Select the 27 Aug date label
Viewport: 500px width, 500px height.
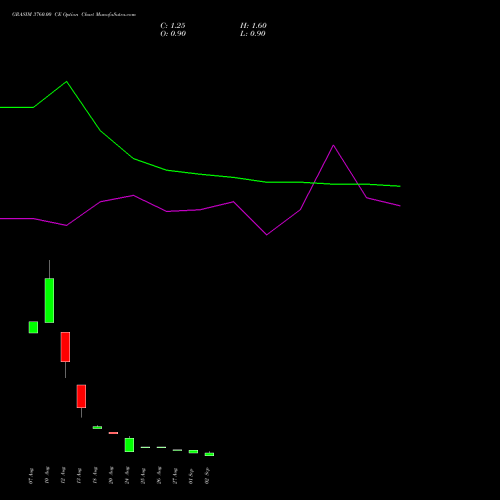pyautogui.click(x=175, y=476)
